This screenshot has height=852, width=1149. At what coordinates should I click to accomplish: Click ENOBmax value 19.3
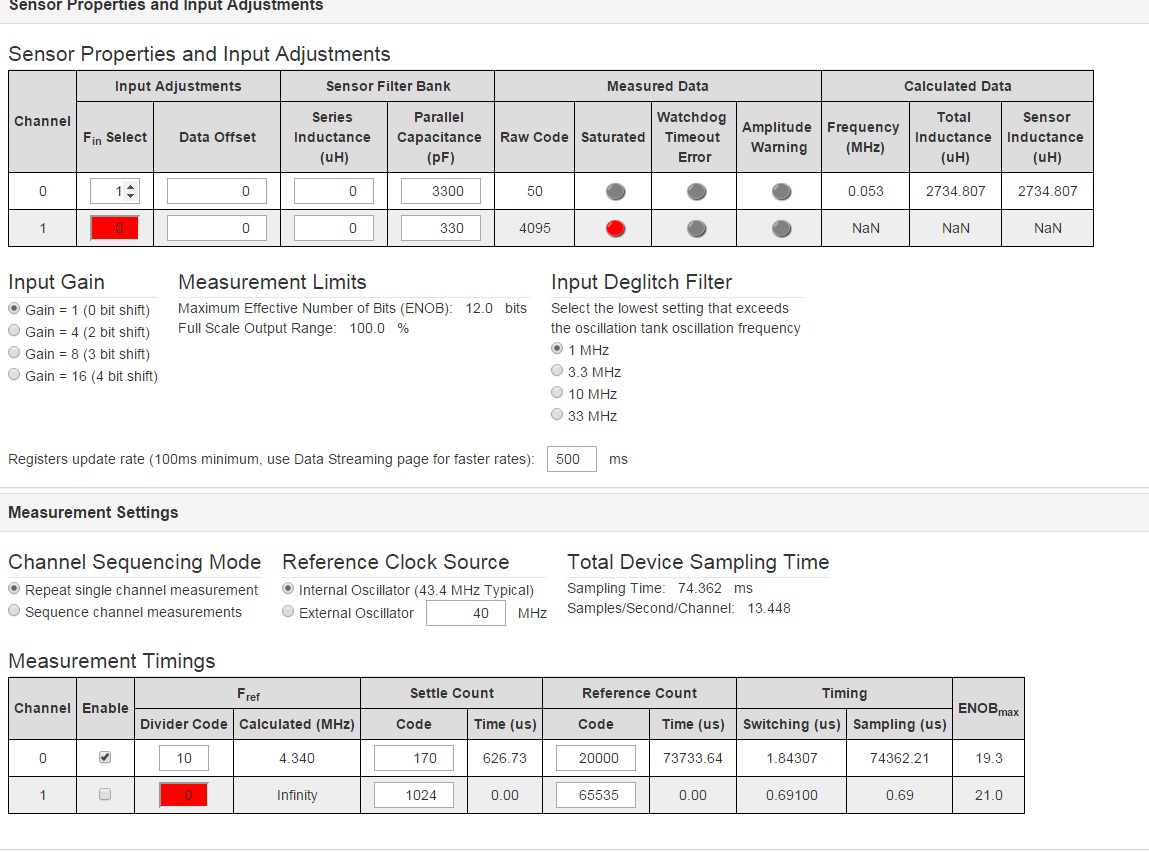989,758
